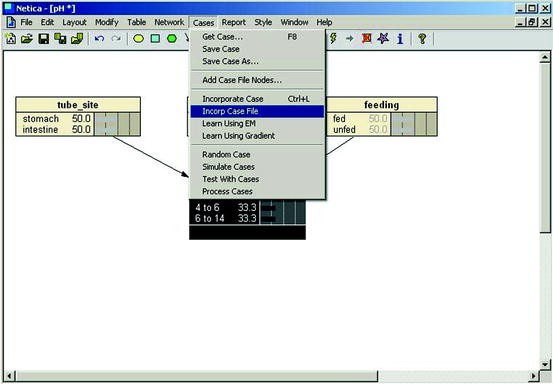The width and height of the screenshot is (553, 384).
Task: Click the new network toolbar icon
Action: click(x=11, y=38)
